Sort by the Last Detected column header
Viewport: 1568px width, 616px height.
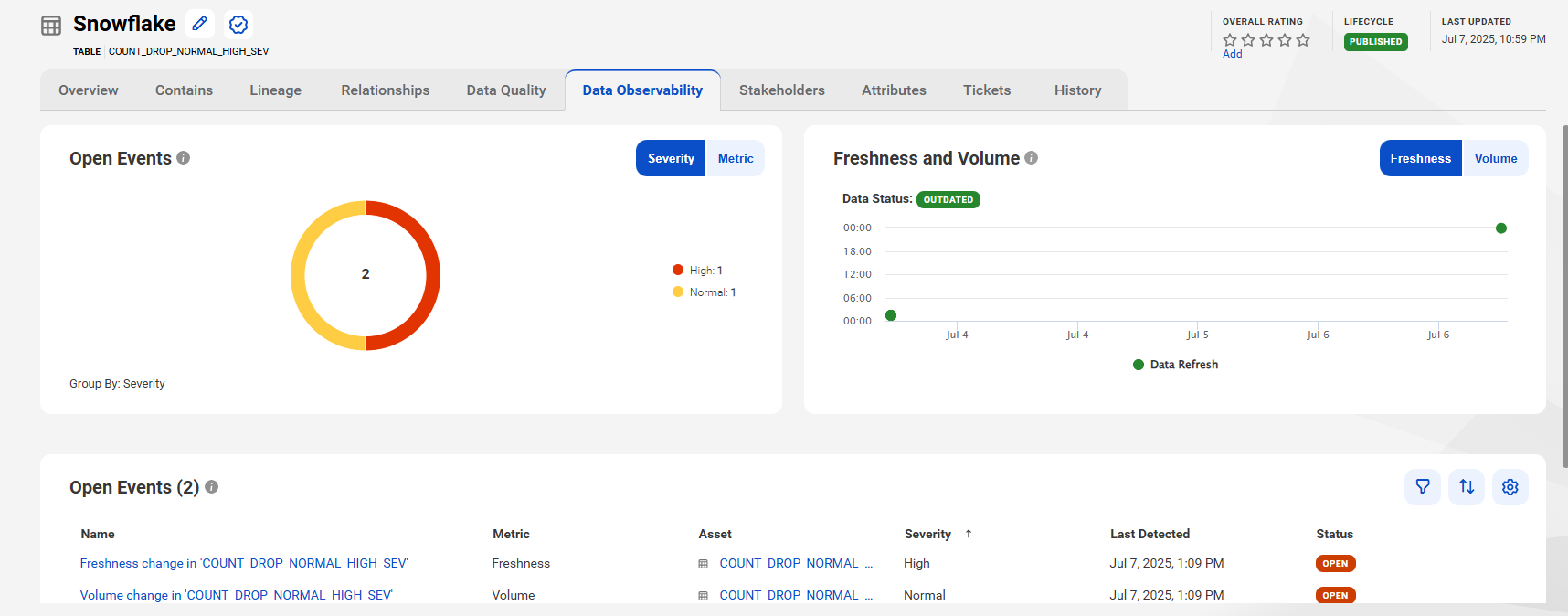pyautogui.click(x=1150, y=534)
